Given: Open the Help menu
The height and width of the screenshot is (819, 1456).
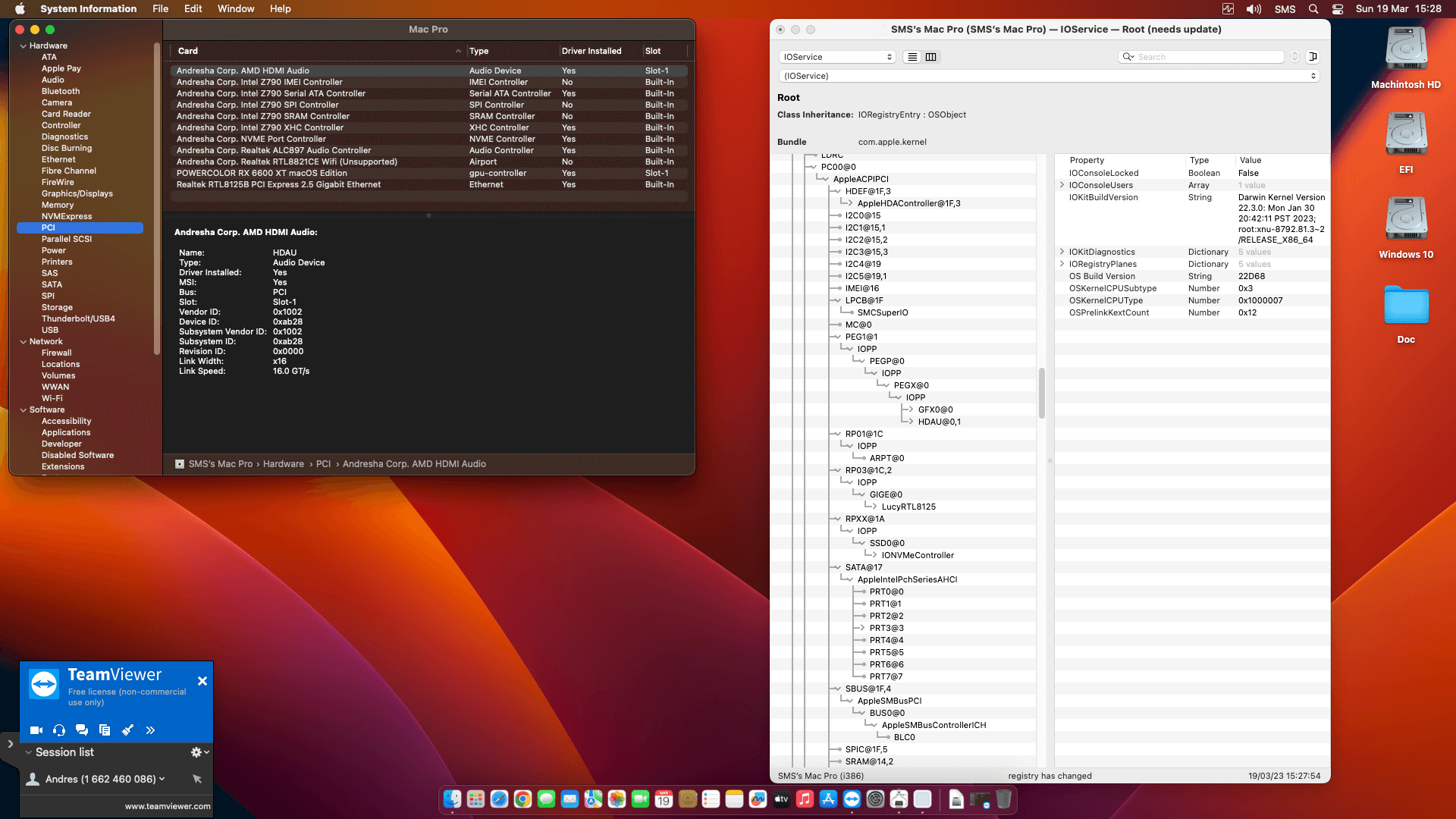Looking at the screenshot, I should (x=280, y=8).
